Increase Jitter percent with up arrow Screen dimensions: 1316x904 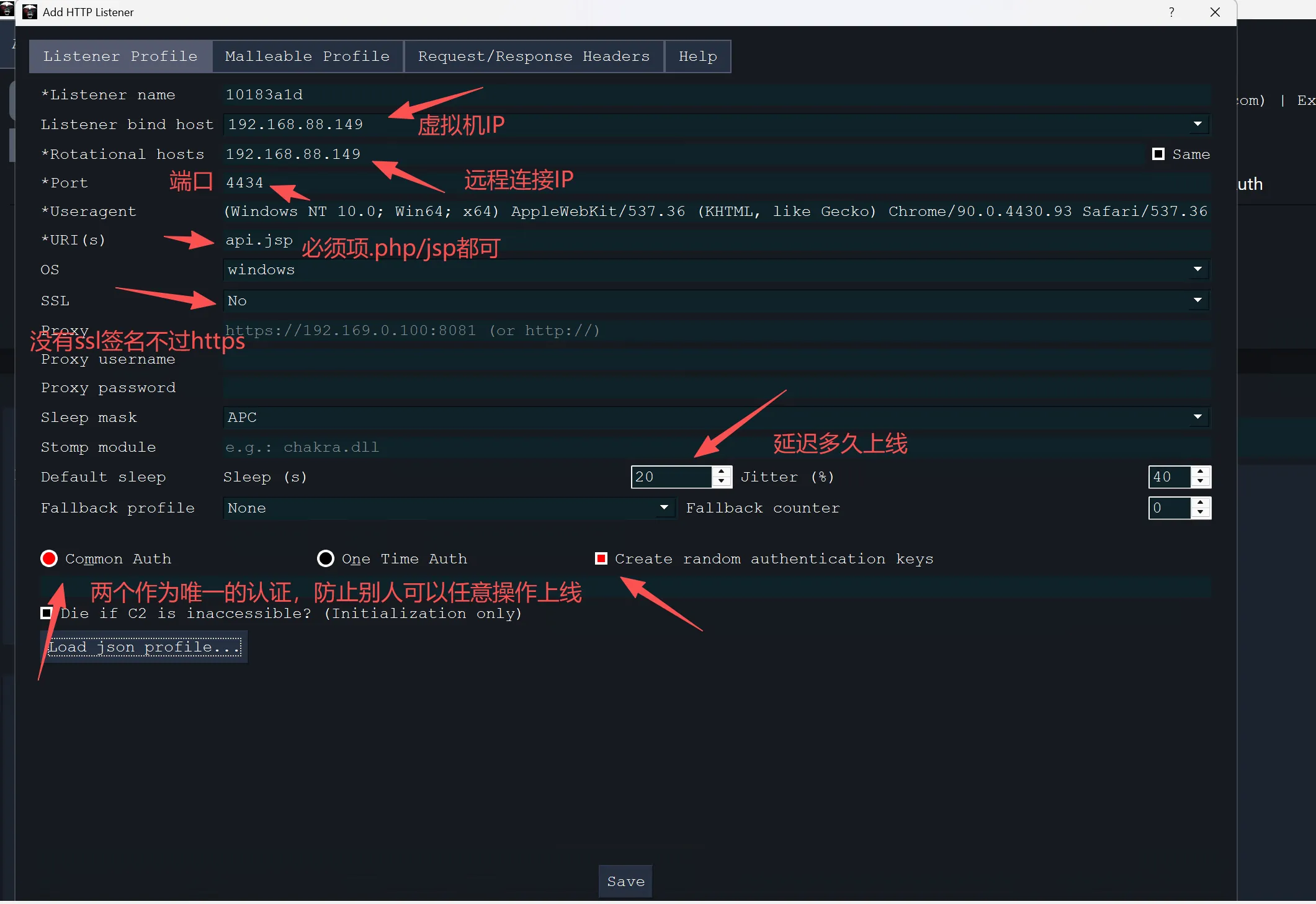coord(1201,472)
